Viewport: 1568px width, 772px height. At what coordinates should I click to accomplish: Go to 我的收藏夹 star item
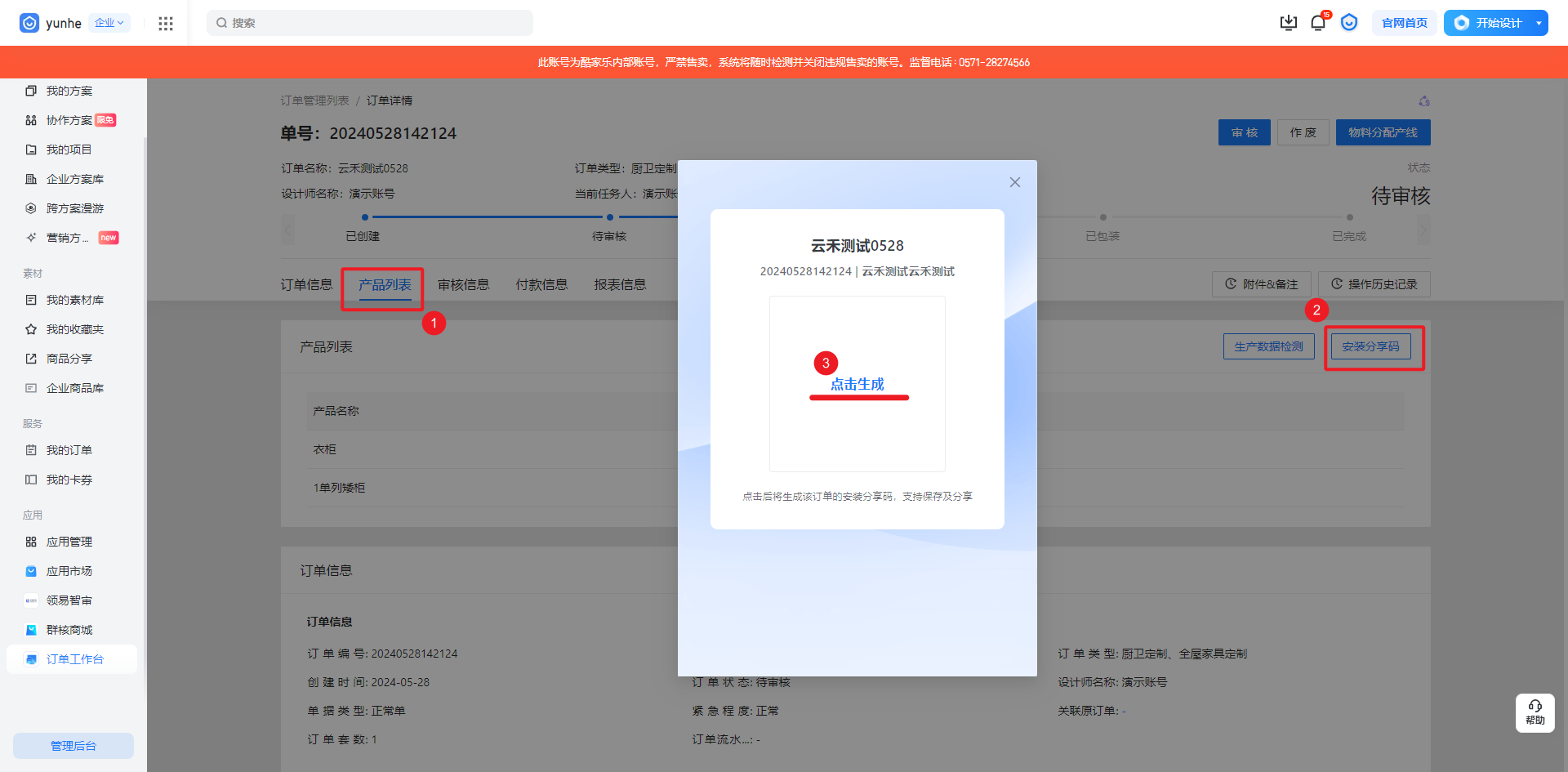(74, 329)
